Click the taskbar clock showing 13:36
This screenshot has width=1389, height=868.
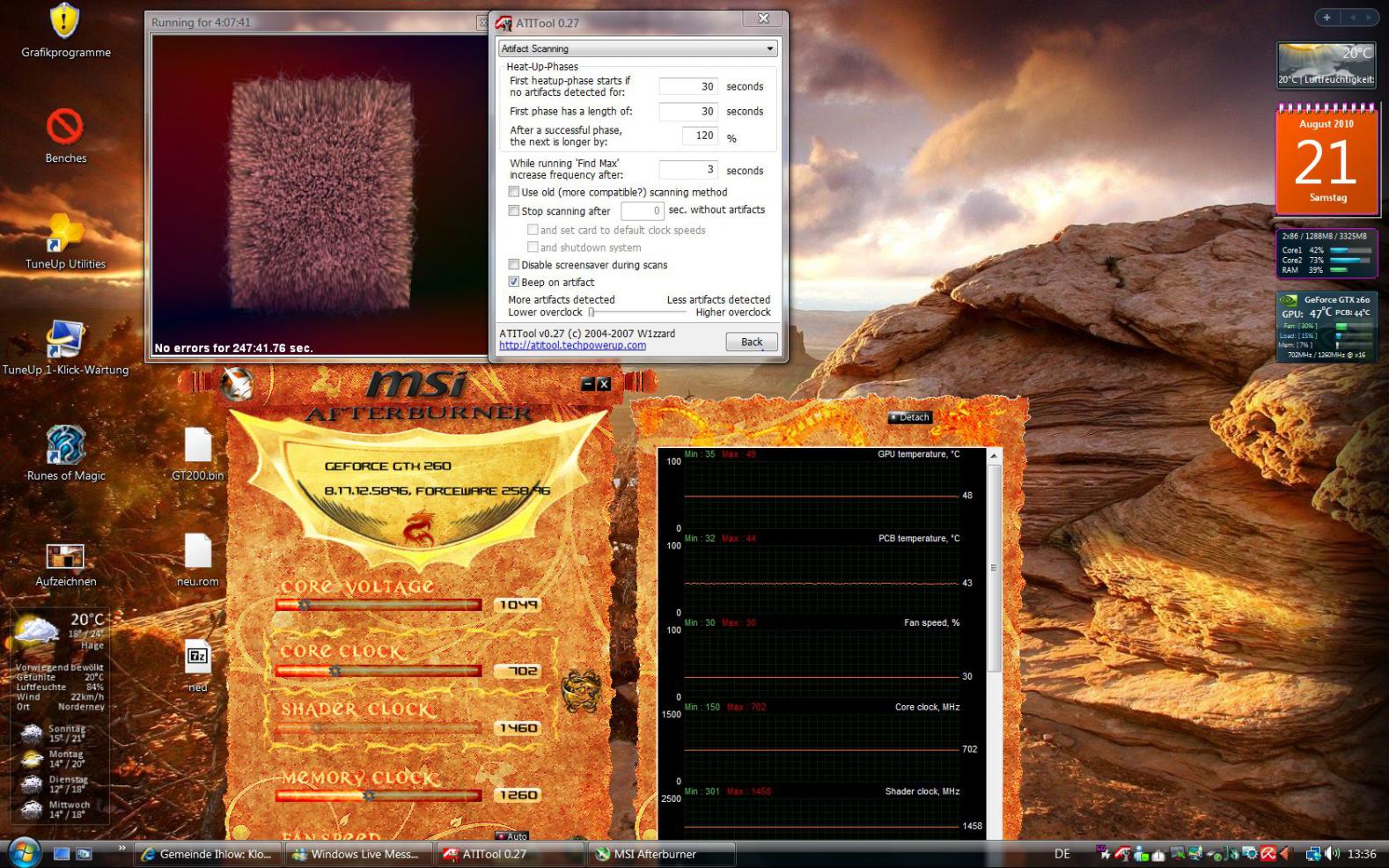tap(1361, 854)
